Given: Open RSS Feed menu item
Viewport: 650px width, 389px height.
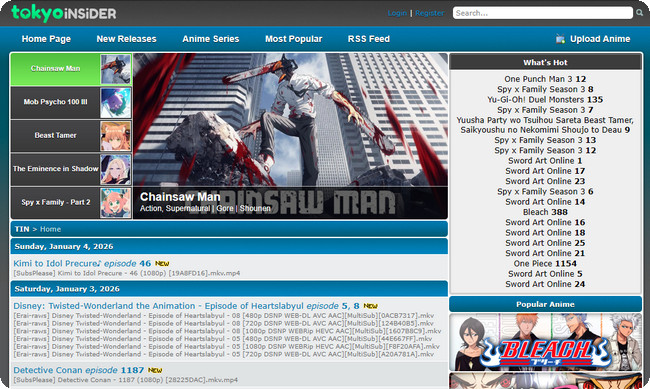Looking at the screenshot, I should (x=369, y=39).
